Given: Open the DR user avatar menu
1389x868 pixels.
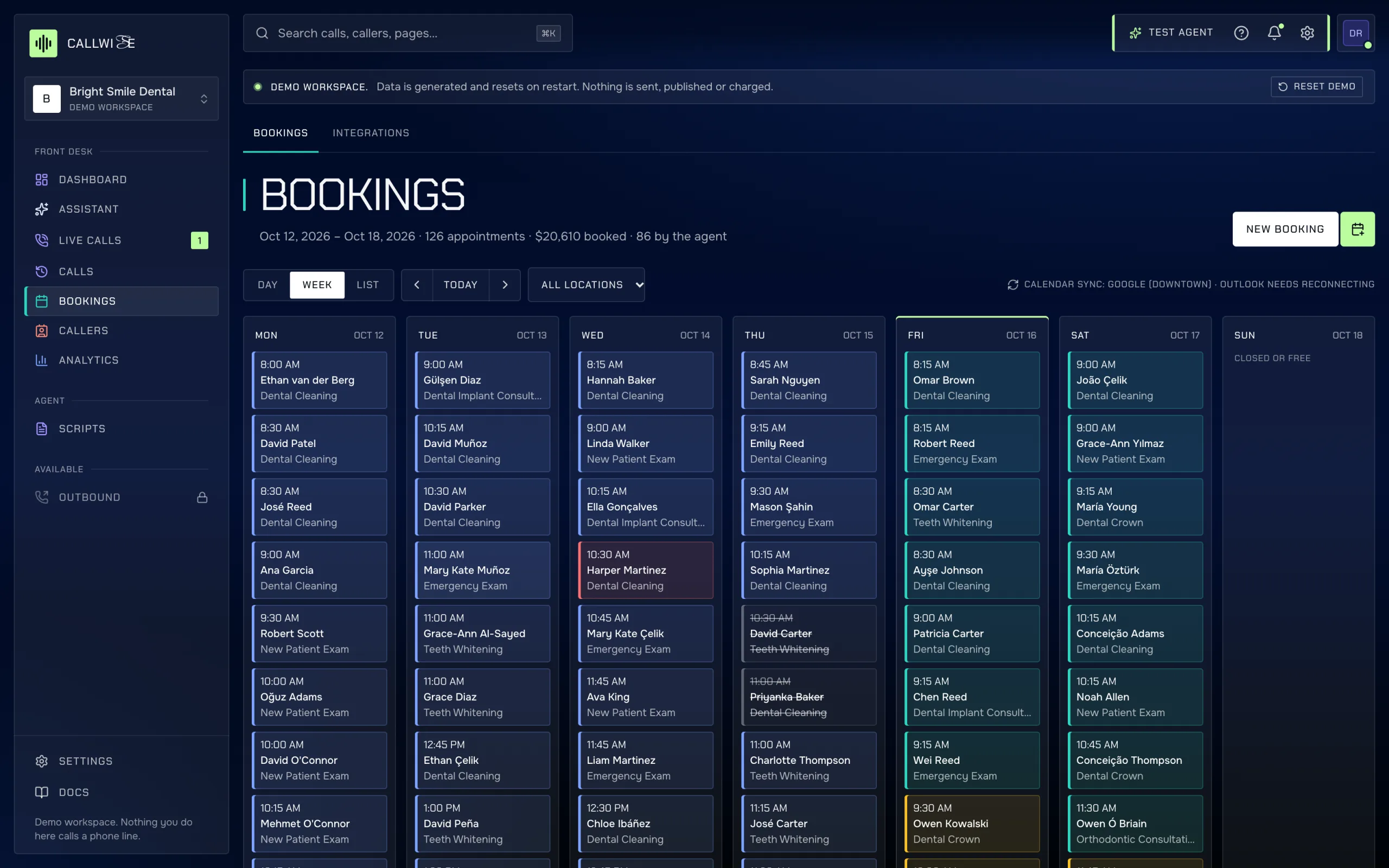Looking at the screenshot, I should (x=1355, y=33).
